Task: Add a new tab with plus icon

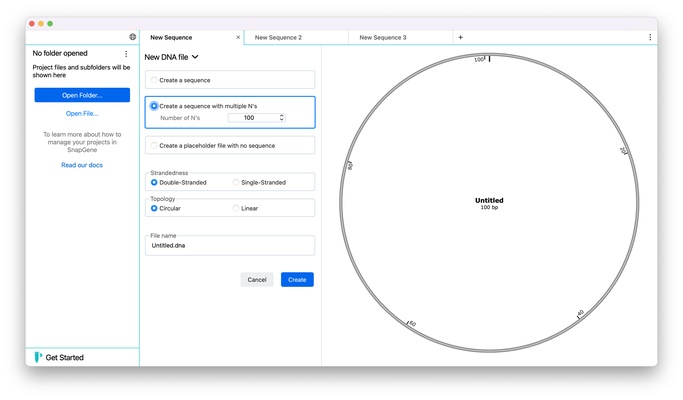Action: click(460, 37)
